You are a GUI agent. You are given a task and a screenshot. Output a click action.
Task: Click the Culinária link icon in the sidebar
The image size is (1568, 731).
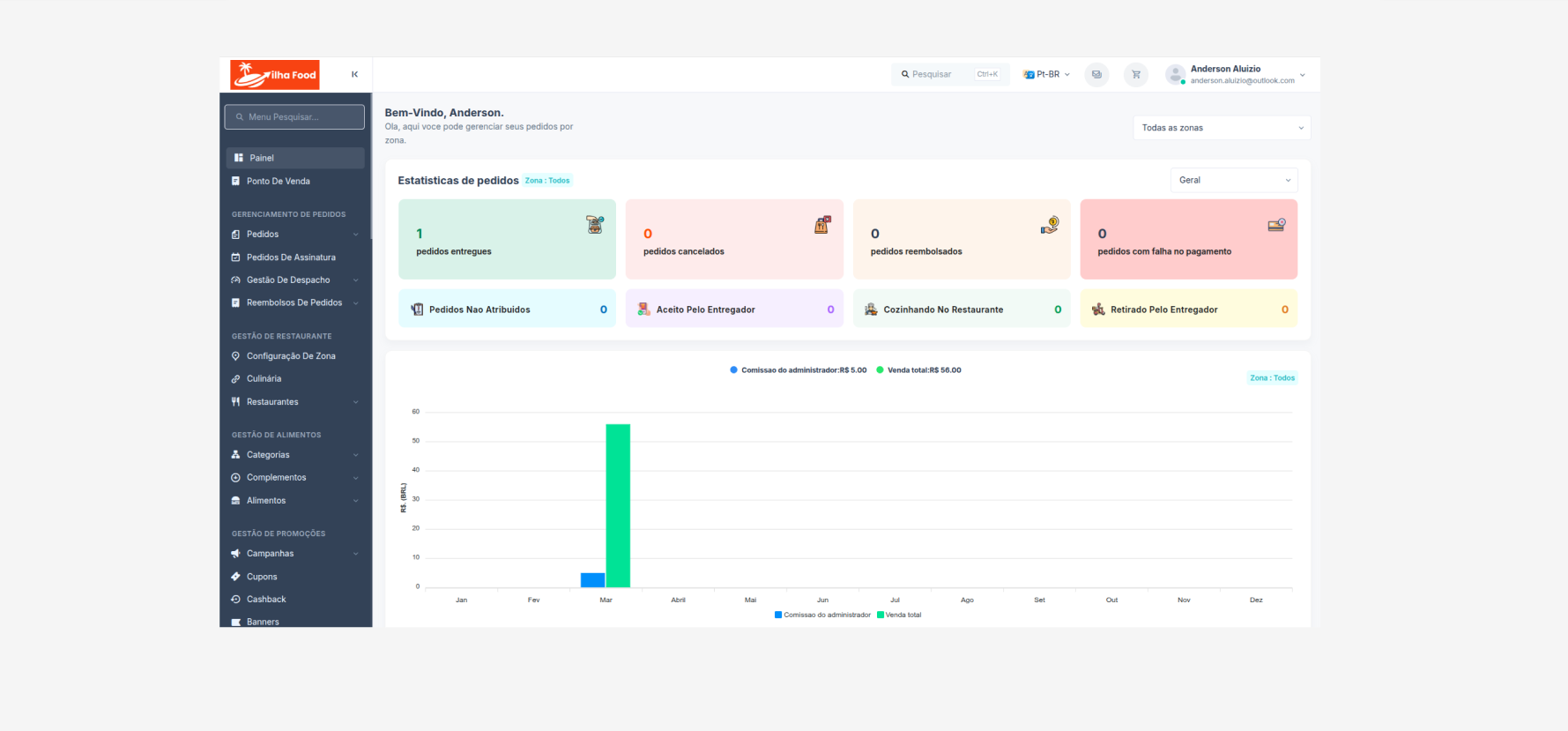(235, 379)
